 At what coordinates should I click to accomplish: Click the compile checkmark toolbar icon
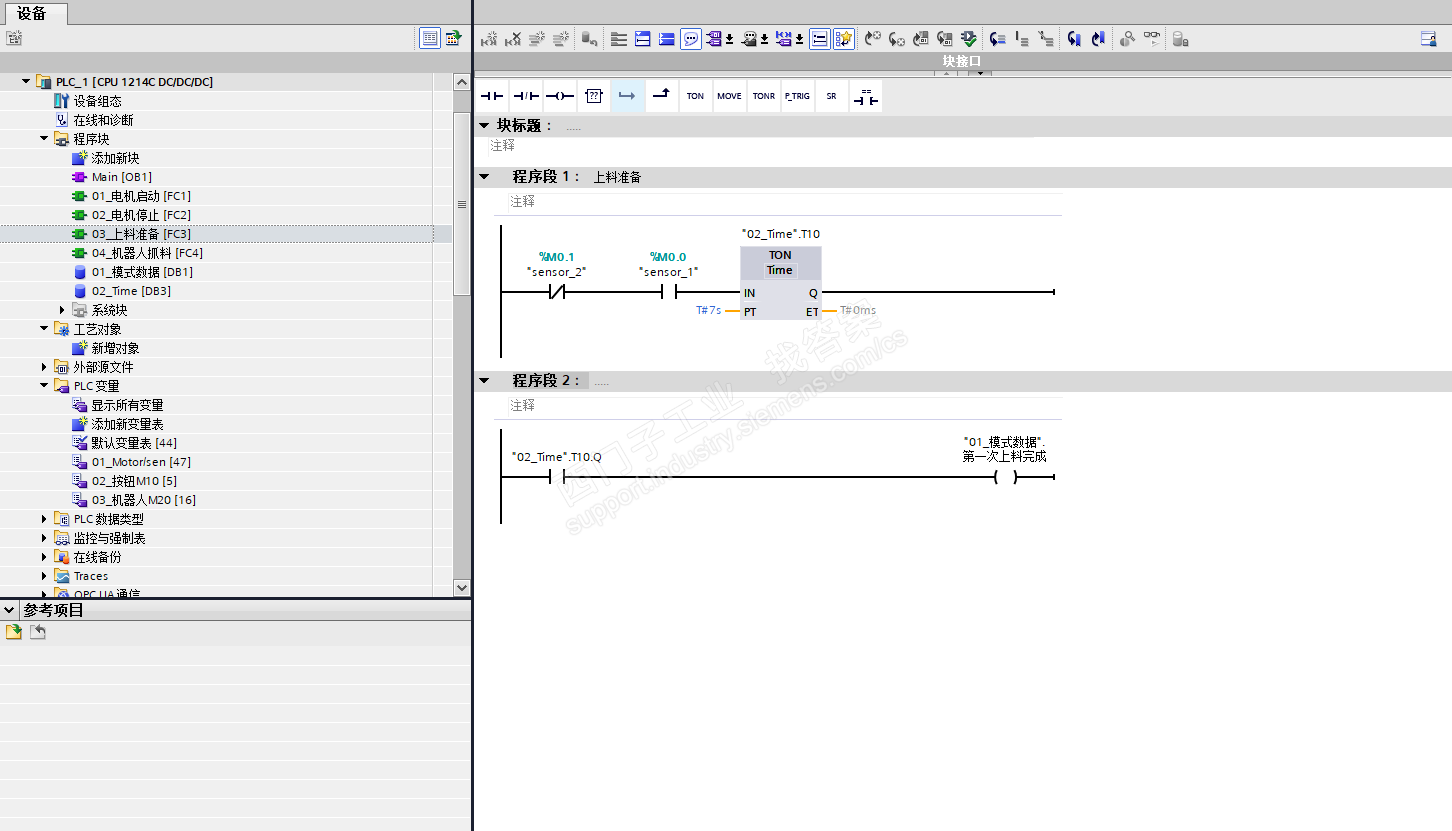(969, 39)
